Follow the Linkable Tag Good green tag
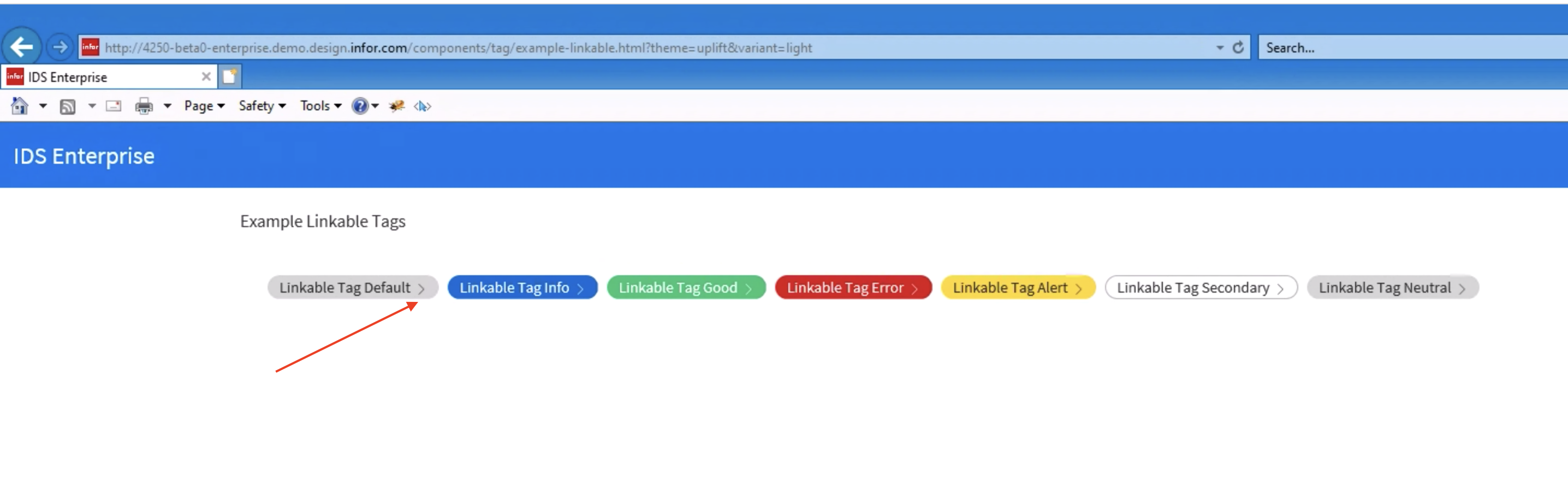The height and width of the screenshot is (499, 1568). tap(686, 287)
